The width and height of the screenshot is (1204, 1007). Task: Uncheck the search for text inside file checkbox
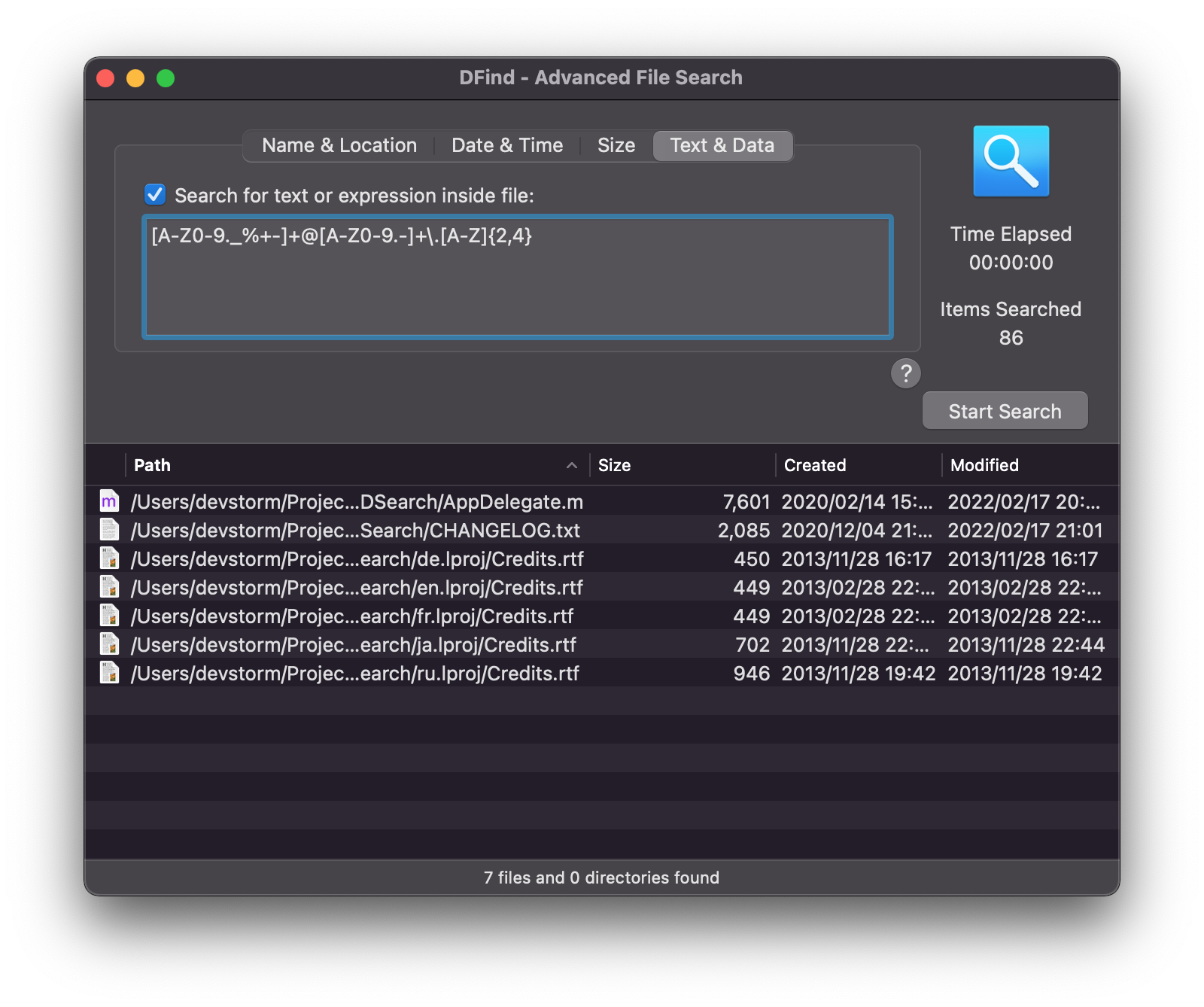click(x=155, y=195)
